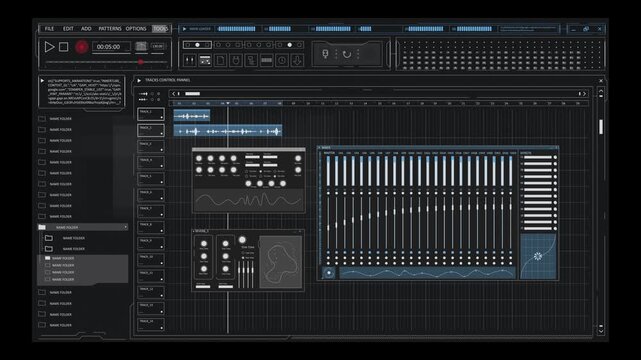This screenshot has width=641, height=360.
Task: Click the blank document icon in toolbar
Action: (220, 60)
